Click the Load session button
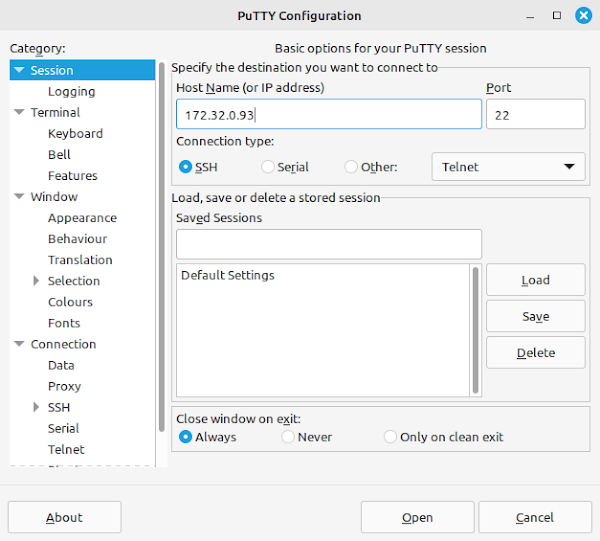 tap(535, 280)
